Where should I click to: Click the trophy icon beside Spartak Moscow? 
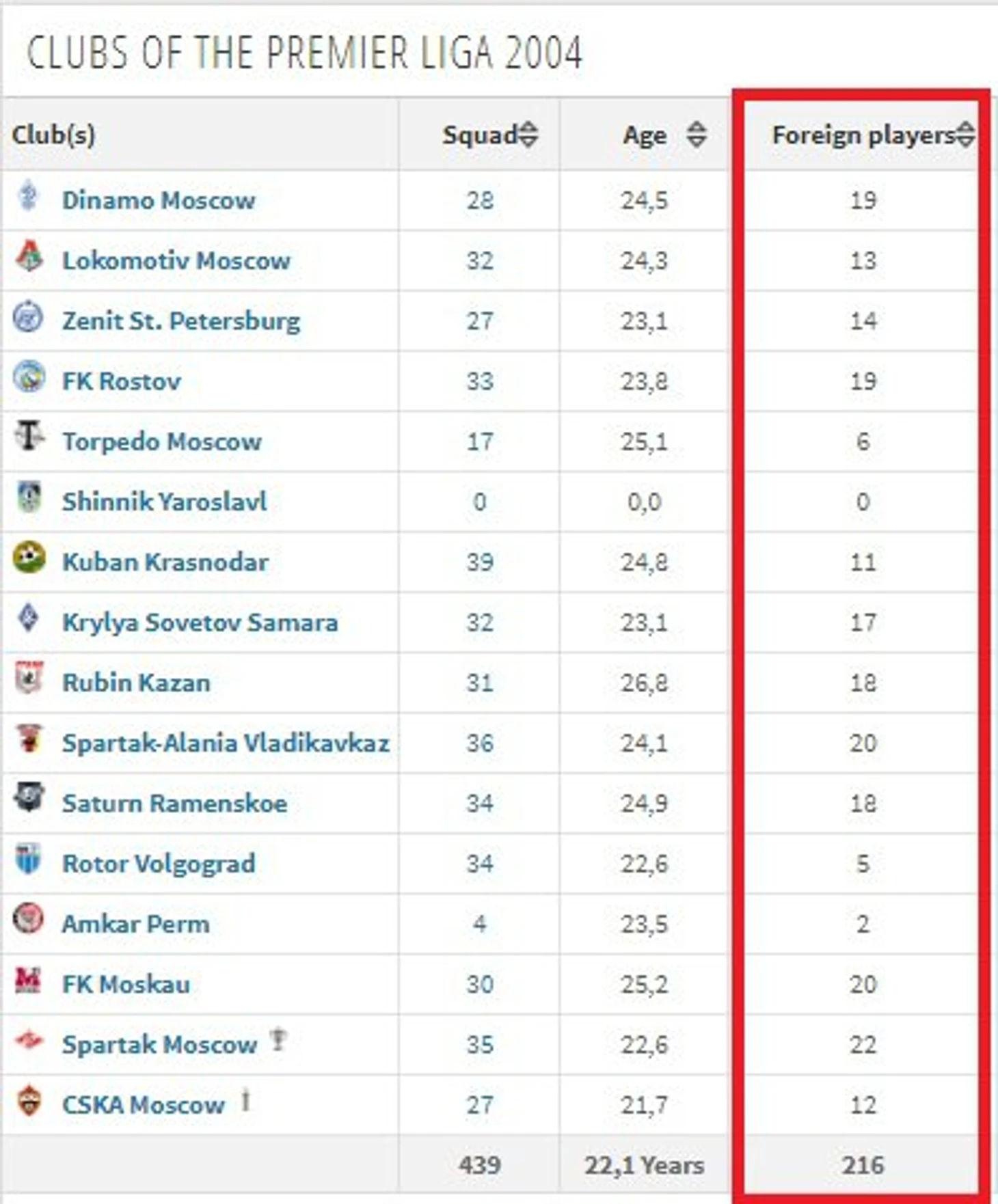pyautogui.click(x=278, y=1040)
